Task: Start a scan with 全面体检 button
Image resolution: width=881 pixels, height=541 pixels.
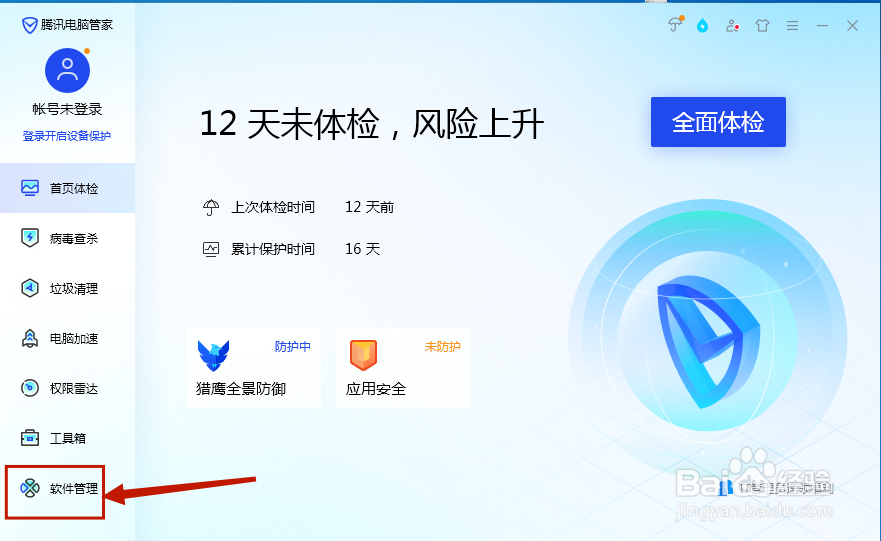Action: 718,122
